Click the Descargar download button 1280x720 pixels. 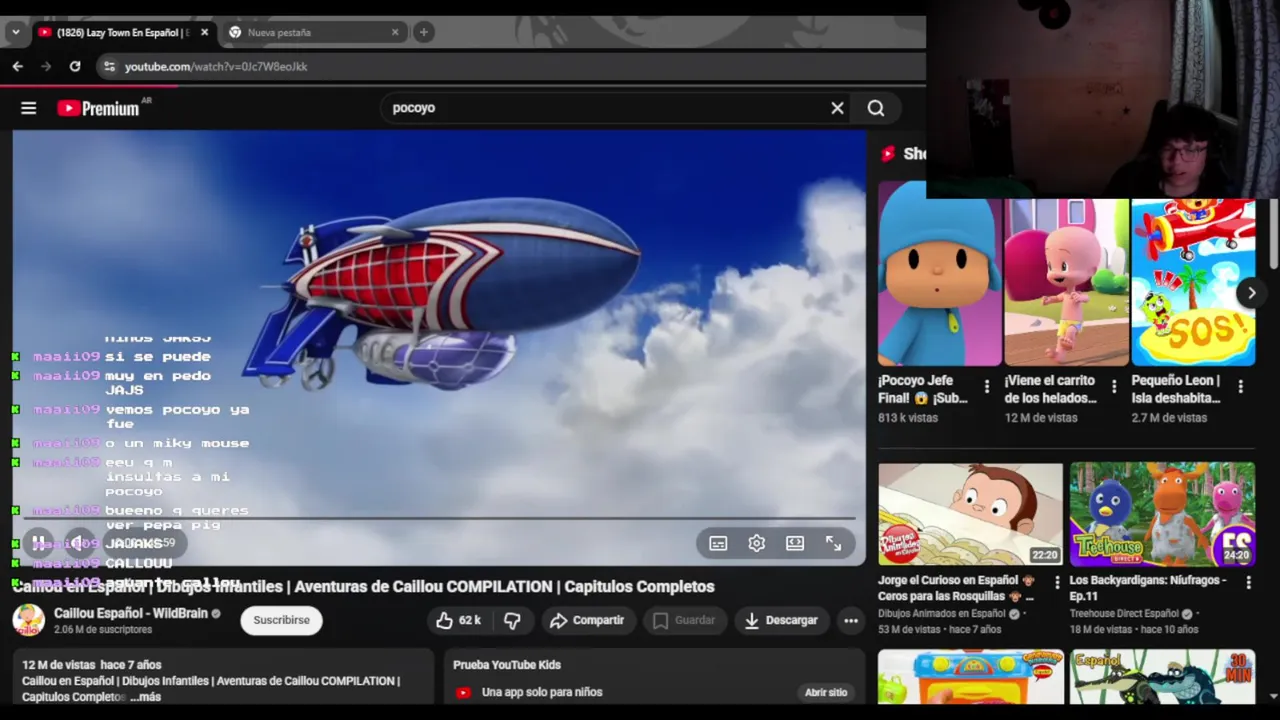click(x=782, y=620)
